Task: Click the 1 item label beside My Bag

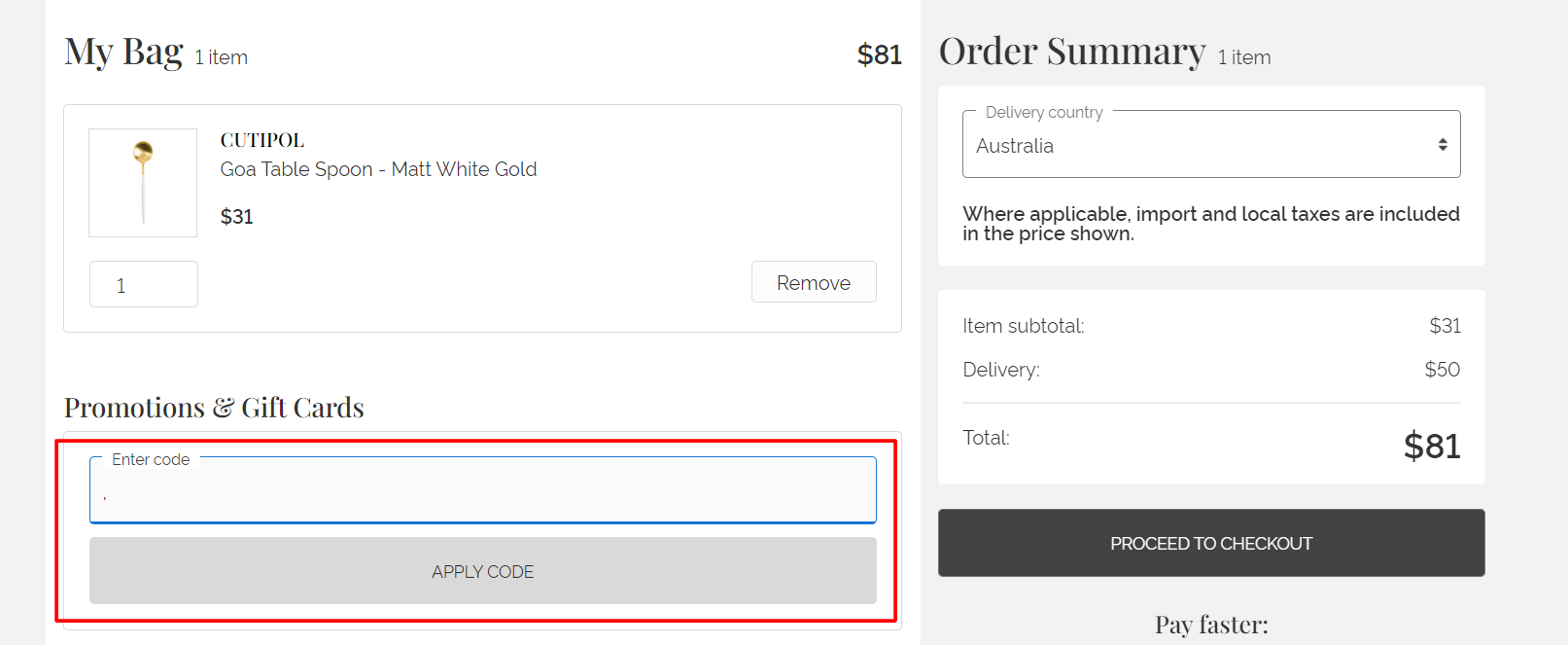Action: (220, 58)
